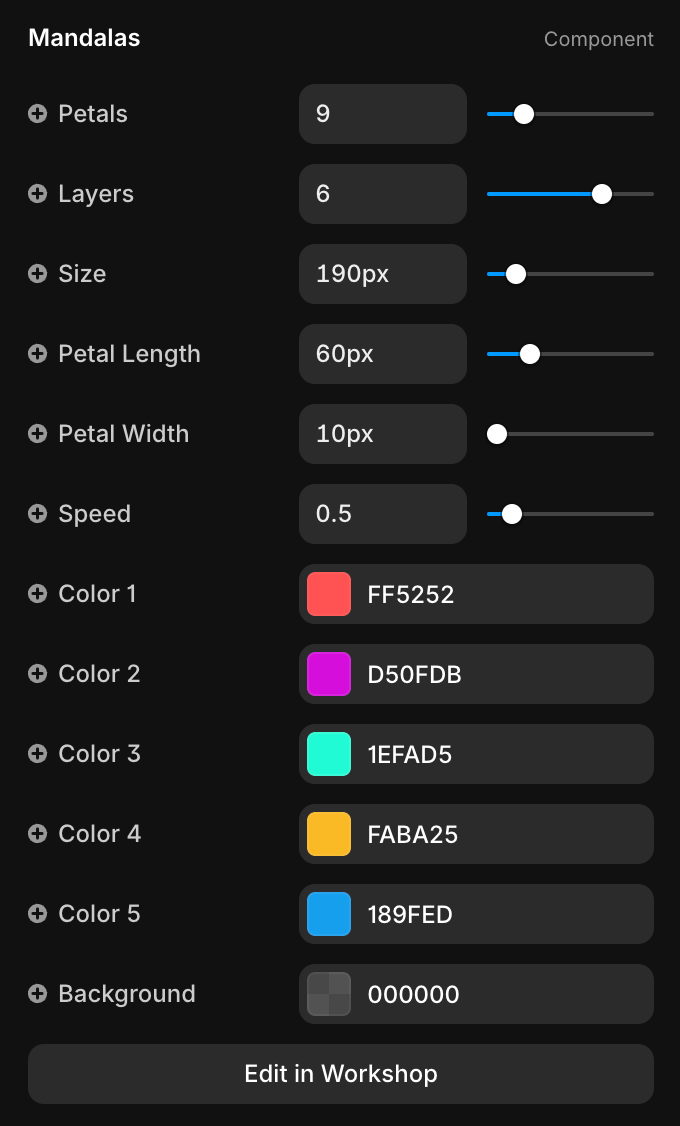Open the Color 1 red swatch
The image size is (680, 1126).
pyautogui.click(x=329, y=594)
